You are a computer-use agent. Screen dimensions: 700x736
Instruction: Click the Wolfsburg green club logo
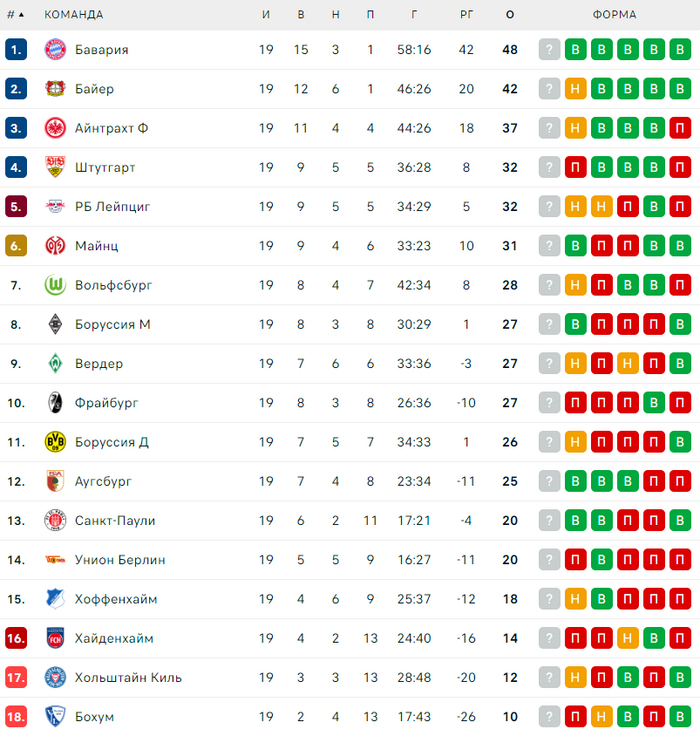coord(55,285)
